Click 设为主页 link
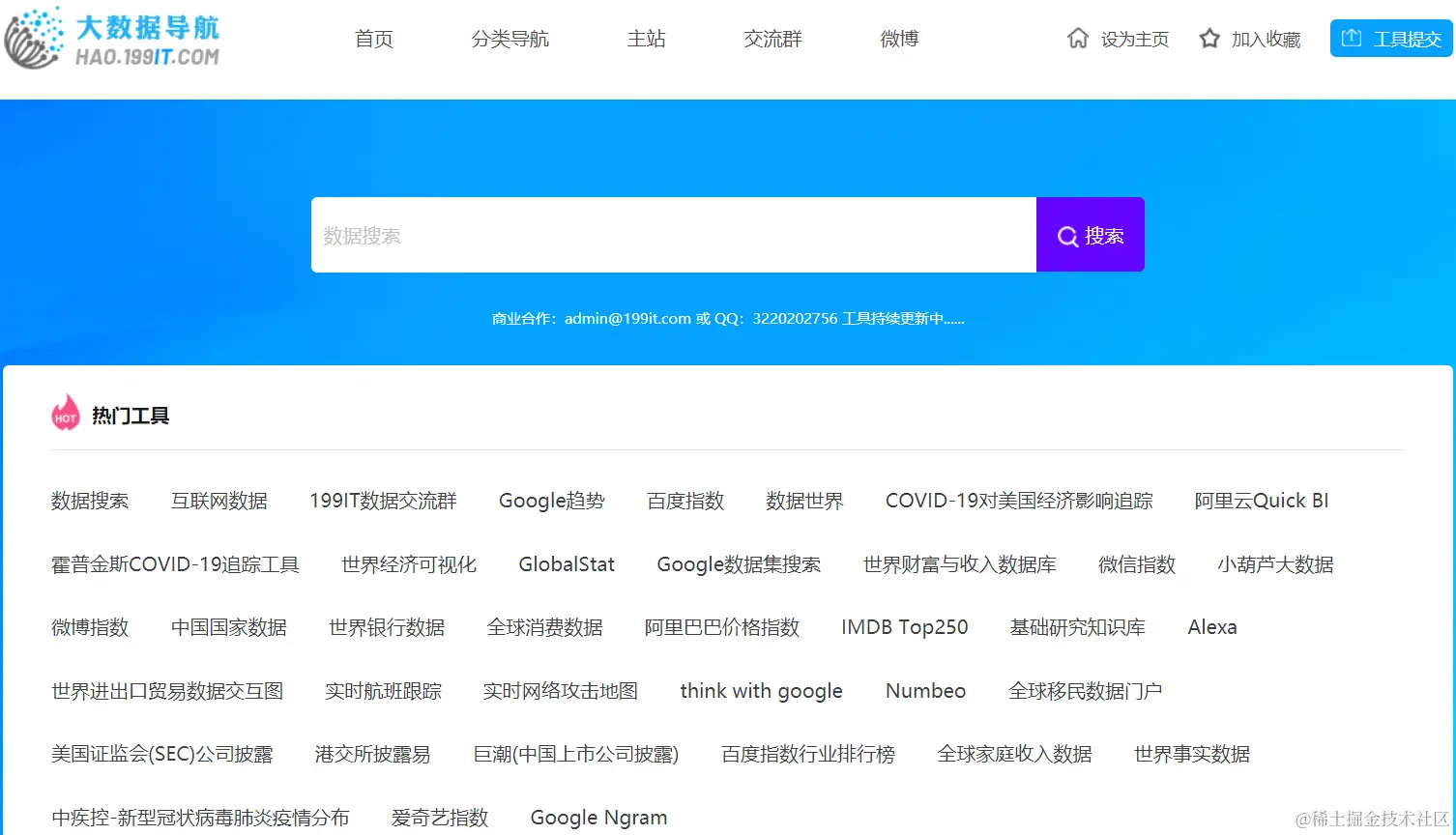This screenshot has width=1456, height=835. coord(1135,40)
